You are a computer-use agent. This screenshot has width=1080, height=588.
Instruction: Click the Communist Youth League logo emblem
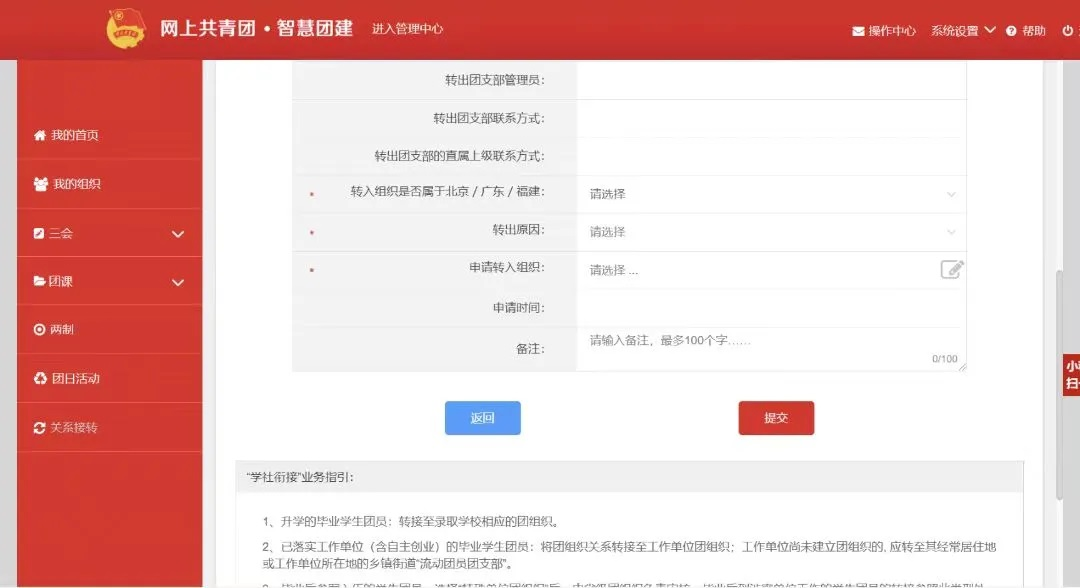click(126, 28)
